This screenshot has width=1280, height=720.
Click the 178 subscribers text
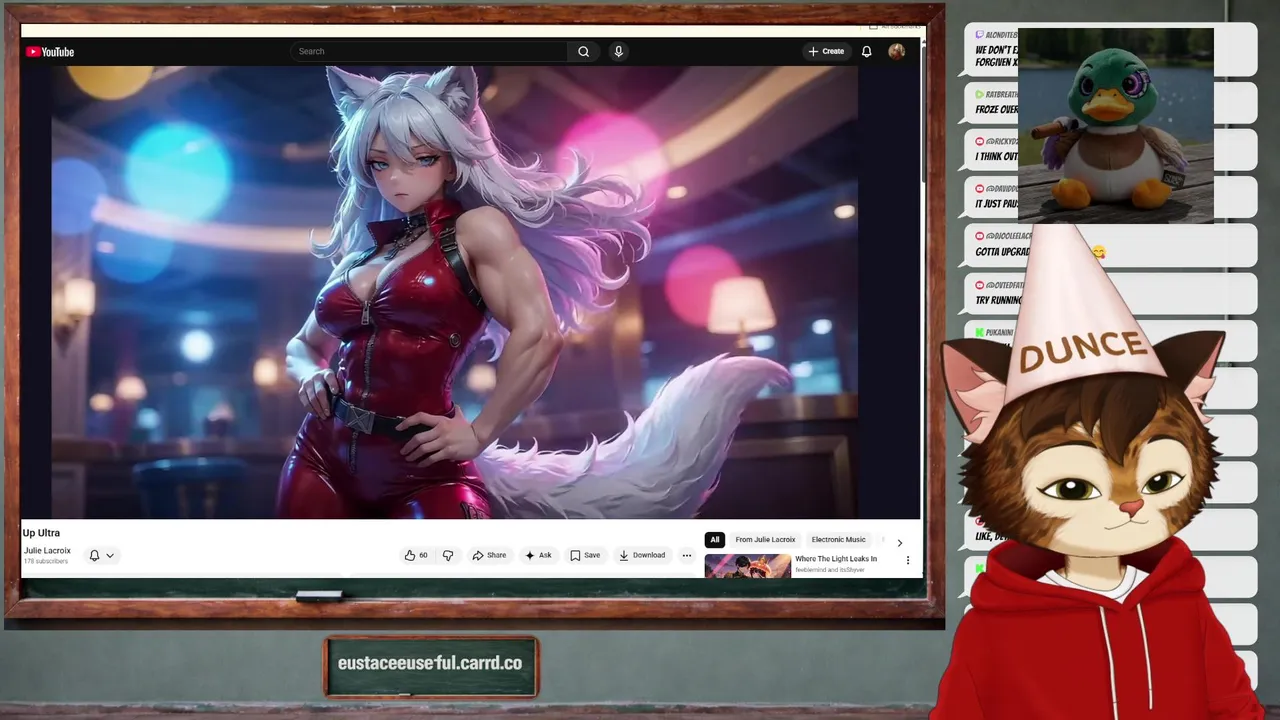coord(46,561)
